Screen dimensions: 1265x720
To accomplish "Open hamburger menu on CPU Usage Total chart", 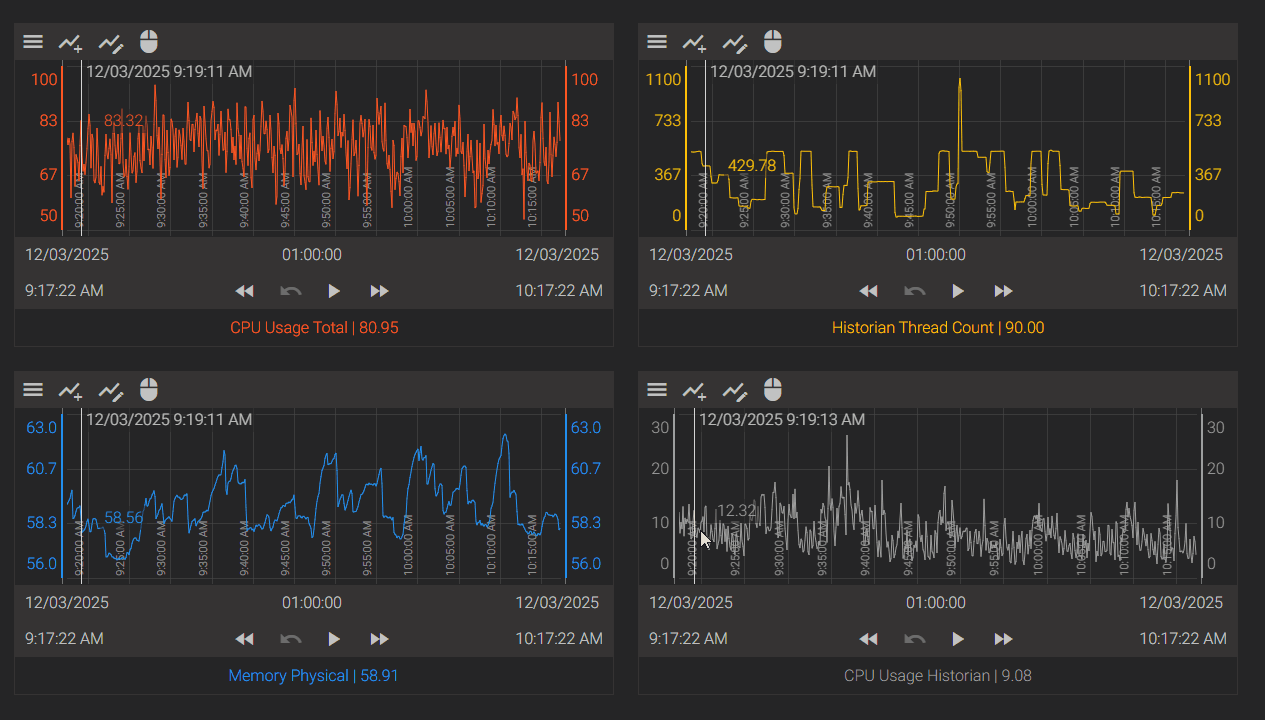I will click(33, 42).
